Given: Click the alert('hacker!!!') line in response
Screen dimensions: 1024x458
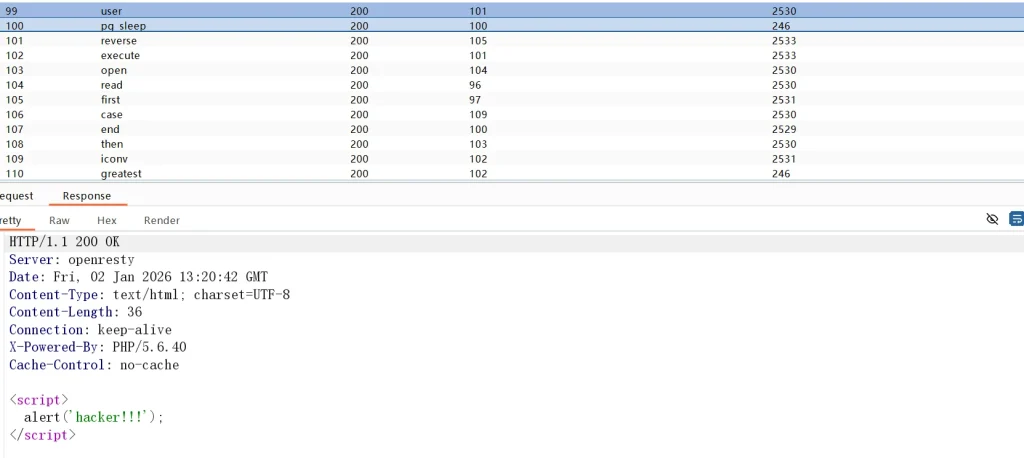Looking at the screenshot, I should coord(93,417).
